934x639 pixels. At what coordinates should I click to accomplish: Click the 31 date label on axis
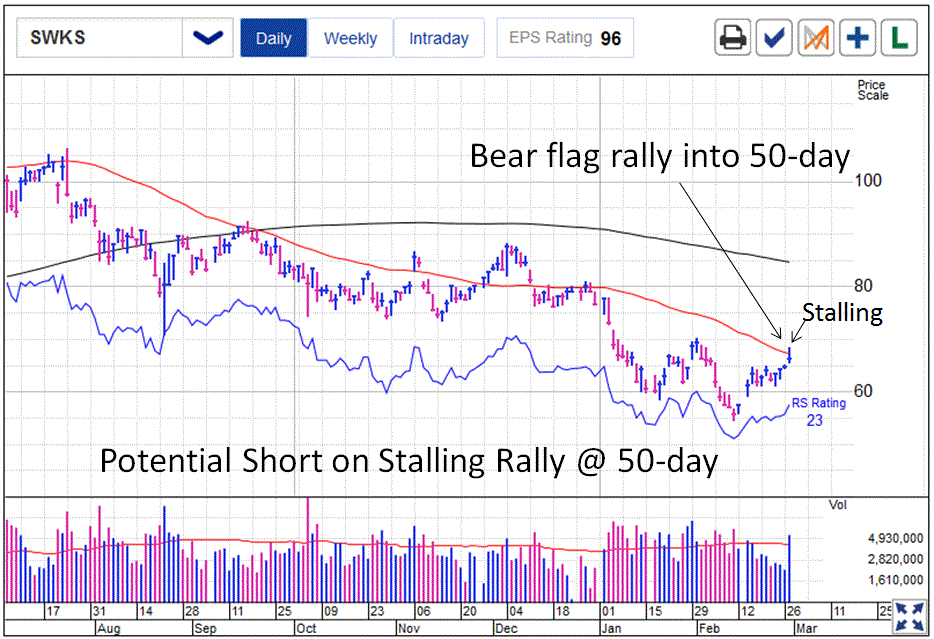pos(99,611)
